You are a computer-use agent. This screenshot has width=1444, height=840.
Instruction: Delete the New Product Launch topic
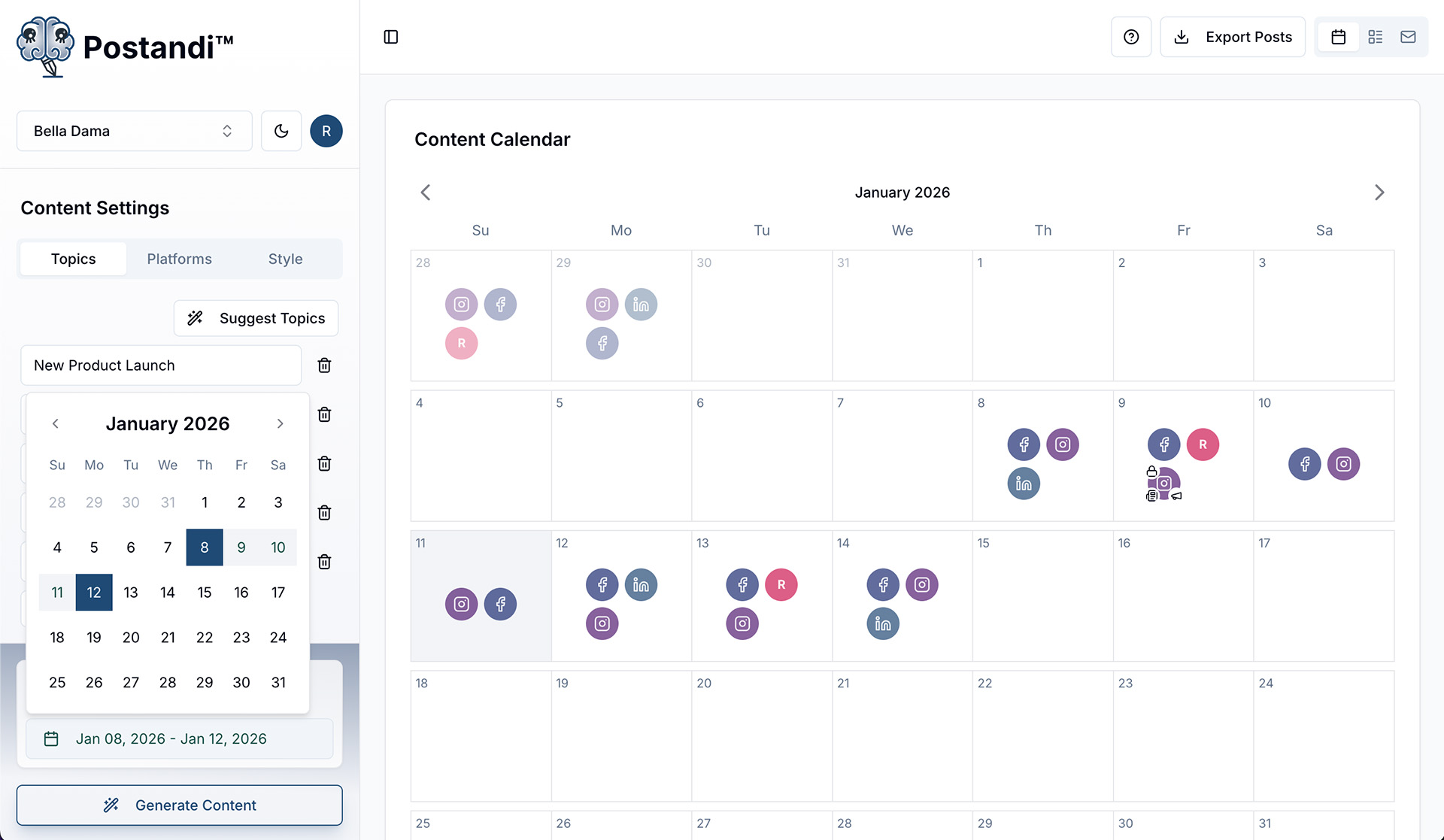point(324,365)
